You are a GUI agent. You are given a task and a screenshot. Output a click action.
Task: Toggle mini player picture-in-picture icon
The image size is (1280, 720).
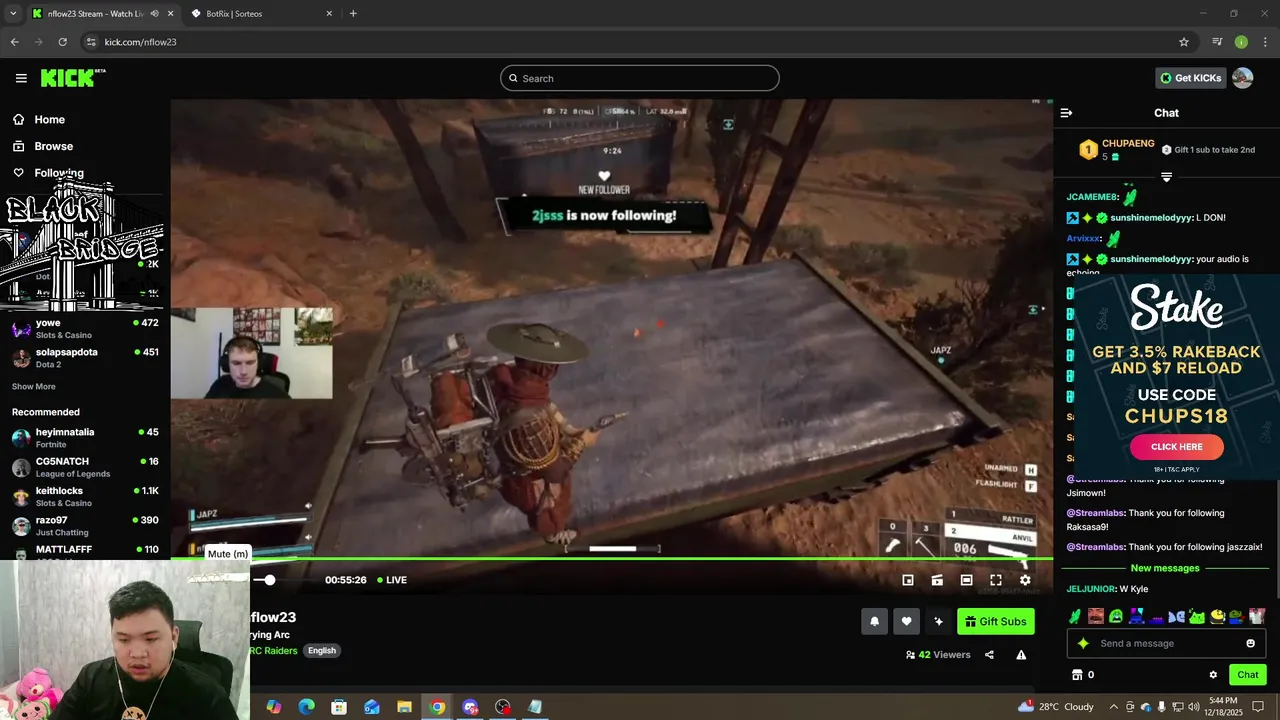pyautogui.click(x=908, y=580)
